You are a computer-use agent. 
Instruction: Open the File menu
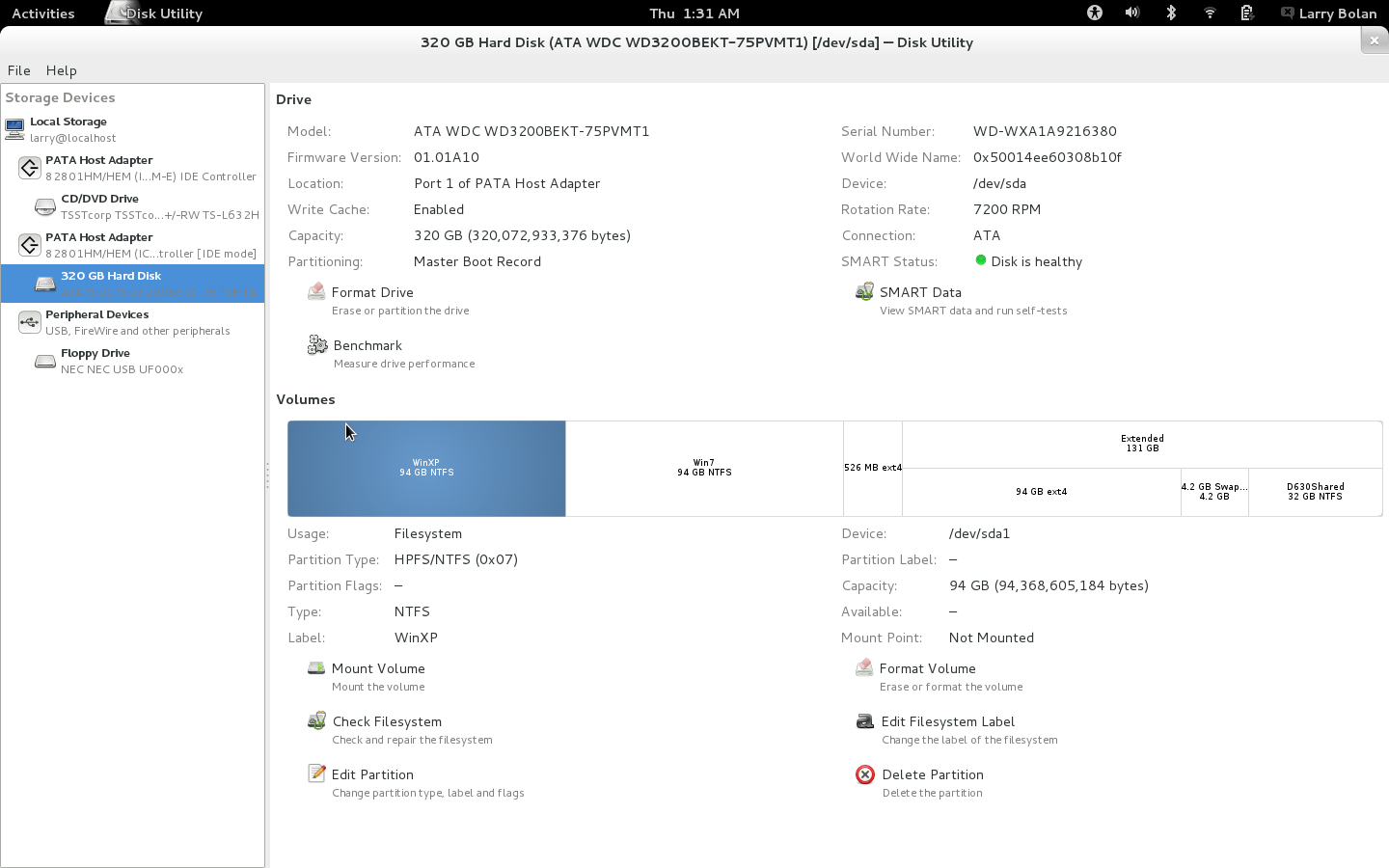[x=19, y=70]
